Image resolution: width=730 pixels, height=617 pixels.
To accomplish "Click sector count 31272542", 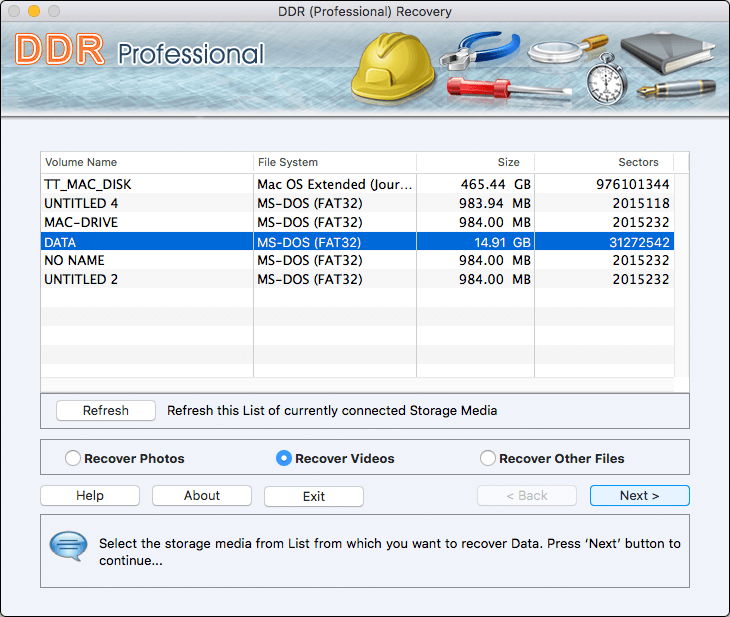I will (x=639, y=242).
